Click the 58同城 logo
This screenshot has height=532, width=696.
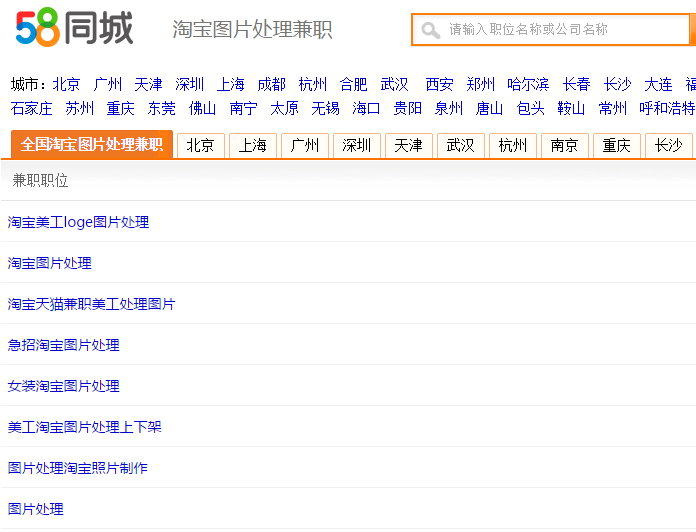click(x=74, y=29)
